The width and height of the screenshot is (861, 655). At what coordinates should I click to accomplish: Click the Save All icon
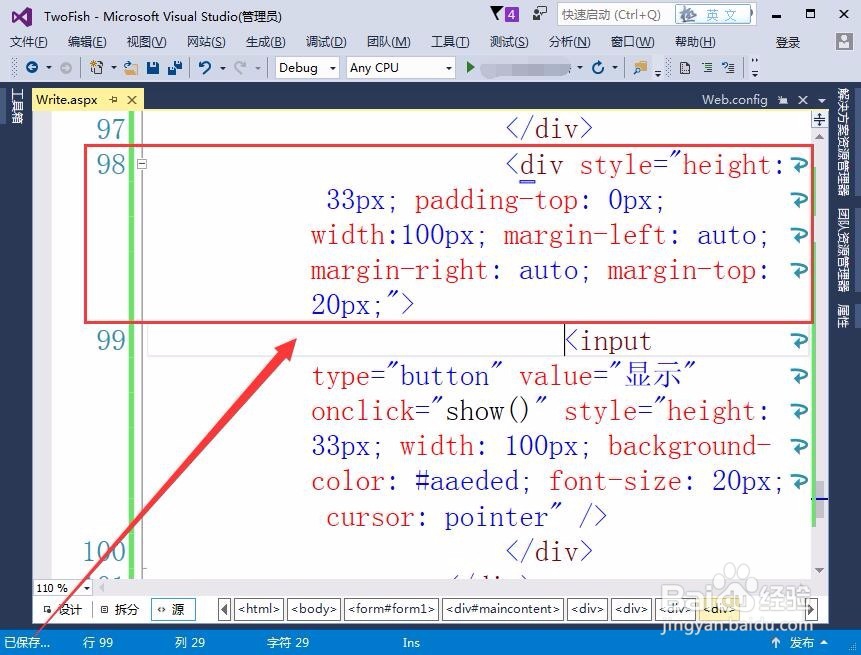pos(175,68)
